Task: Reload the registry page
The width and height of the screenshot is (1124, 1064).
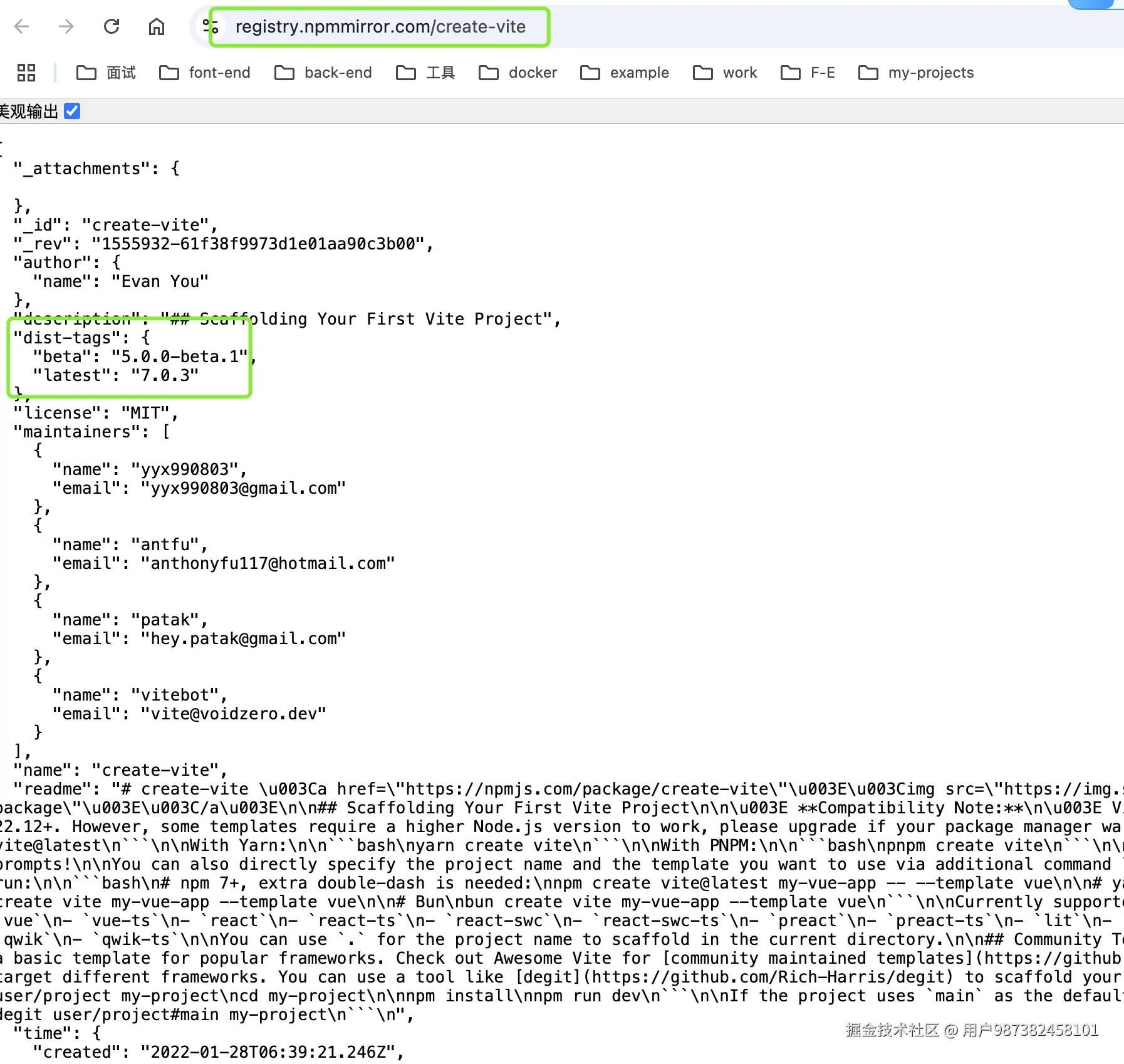Action: pos(112,26)
